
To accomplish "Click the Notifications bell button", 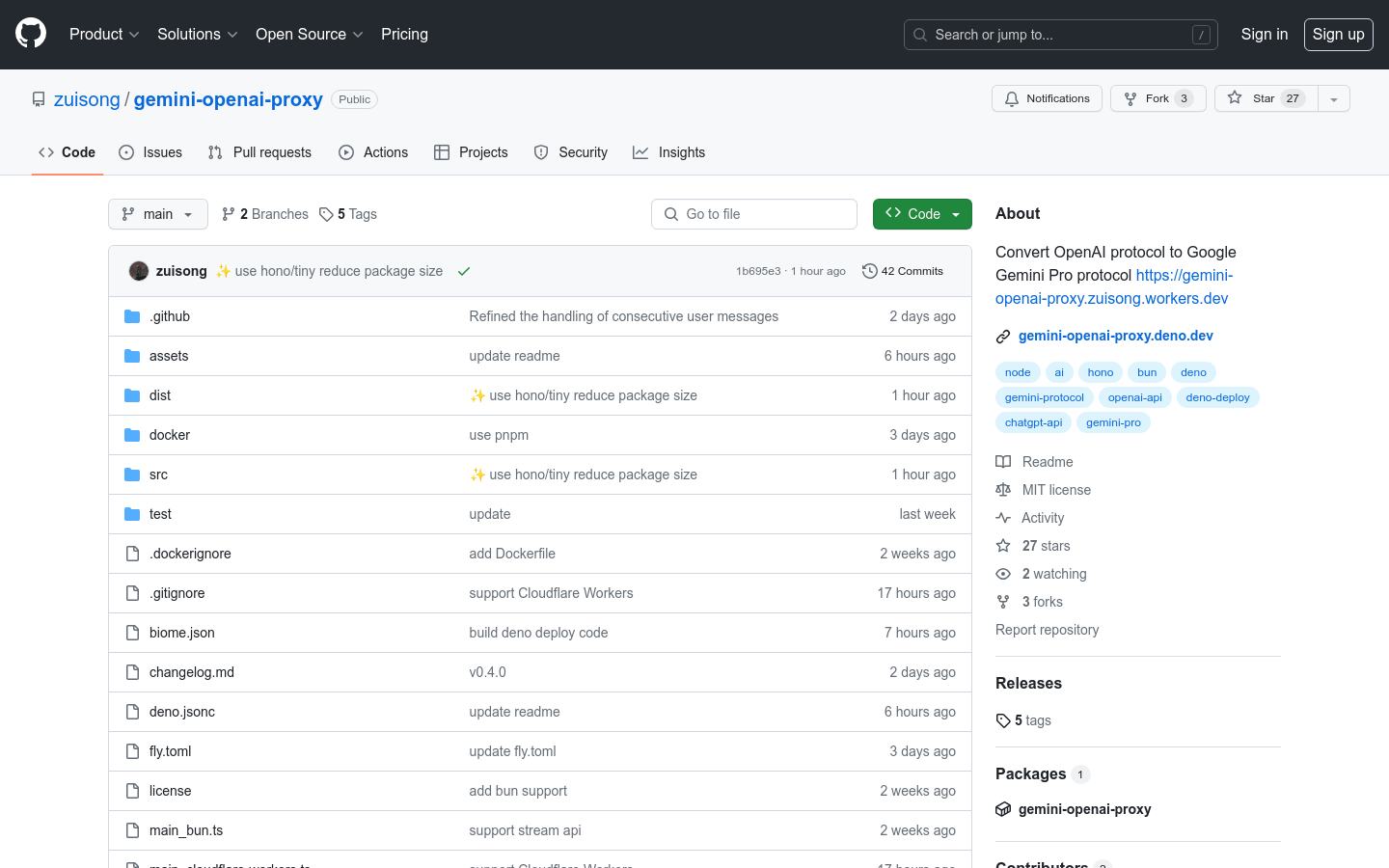I will [x=1047, y=98].
